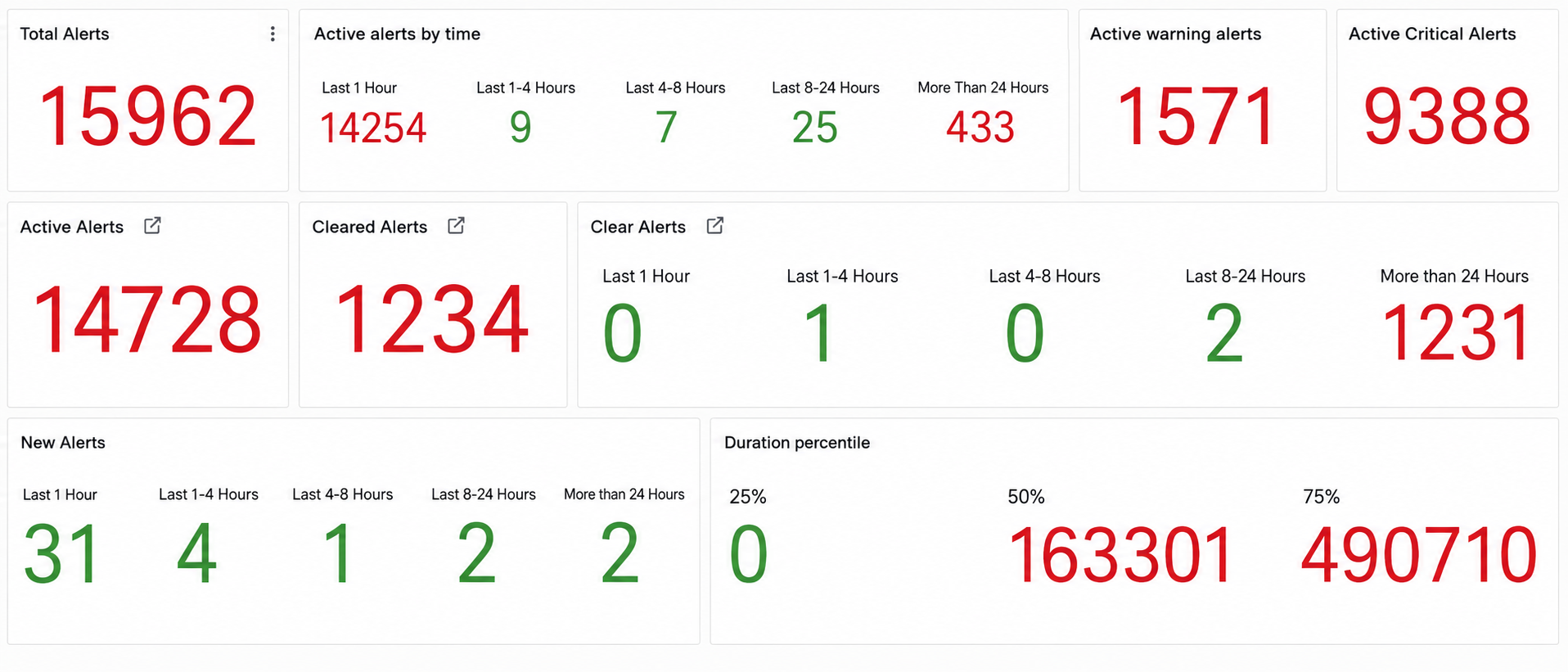This screenshot has height=672, width=1568.
Task: Select the Active Alerts value 14728
Action: 147,320
